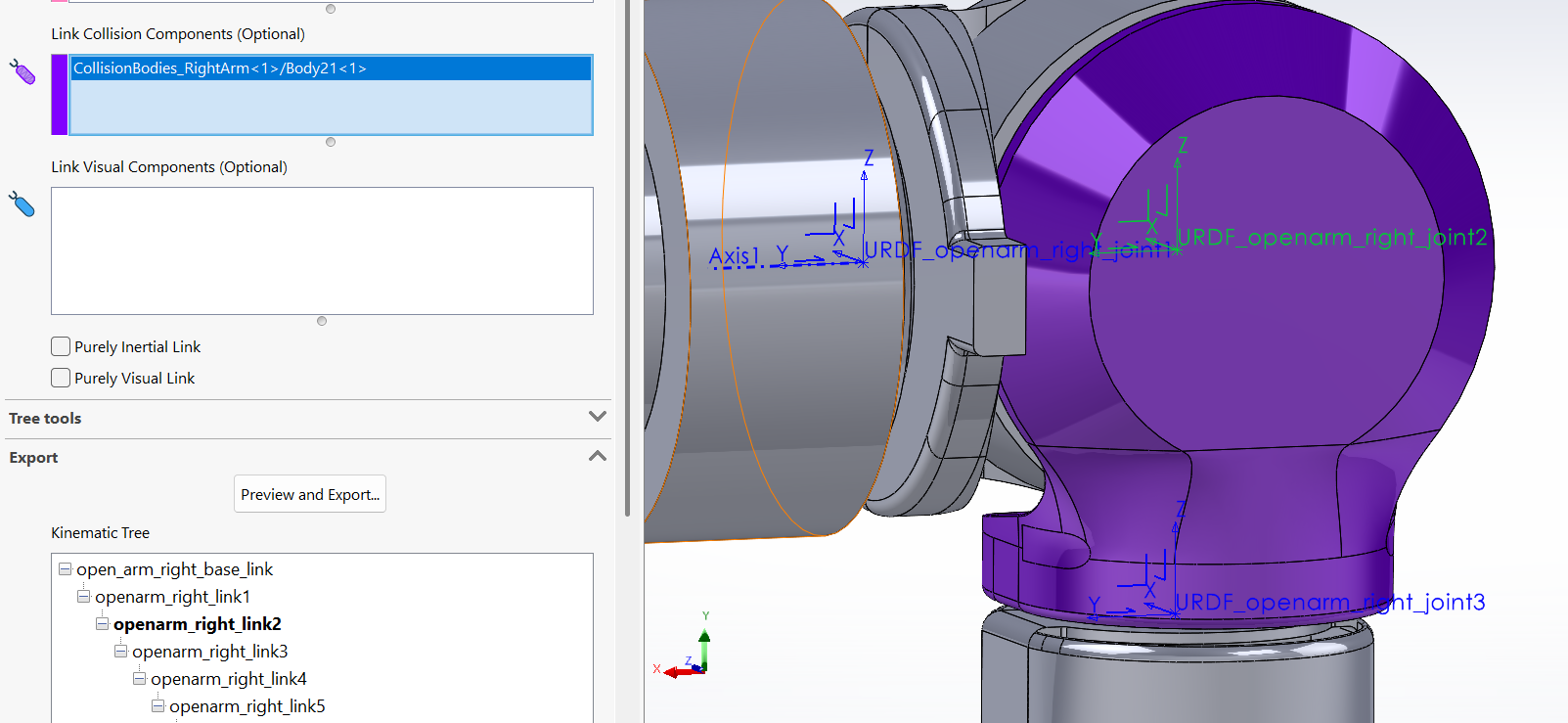Image resolution: width=1568 pixels, height=723 pixels.
Task: Select openarm_right_link4 in Kinematic Tree
Action: (229, 679)
